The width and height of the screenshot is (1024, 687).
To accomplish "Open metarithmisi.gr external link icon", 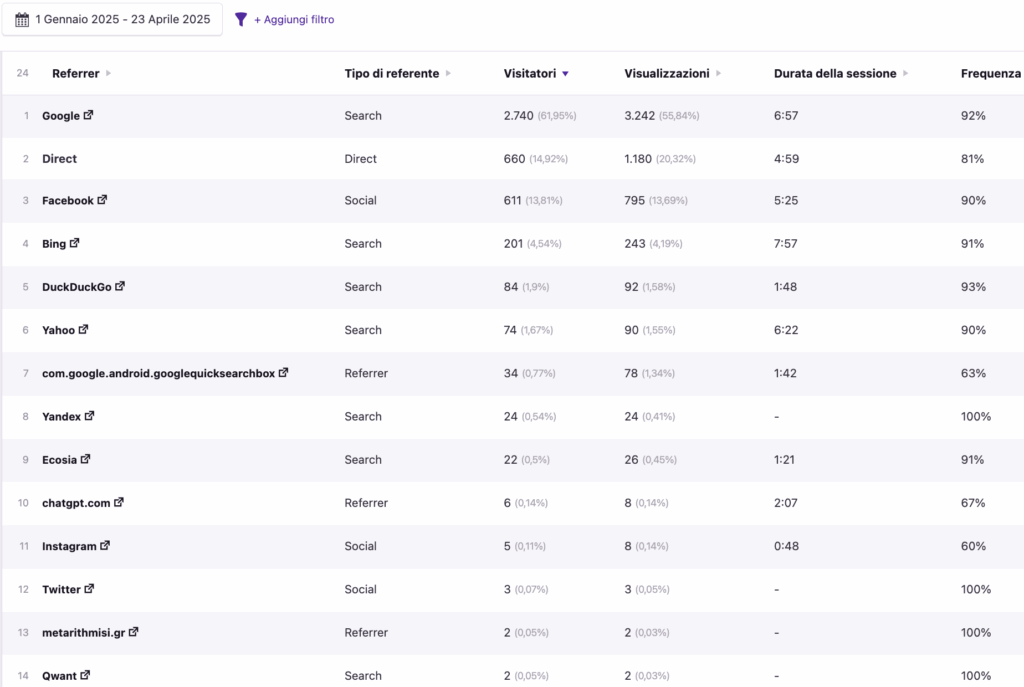I will [134, 631].
